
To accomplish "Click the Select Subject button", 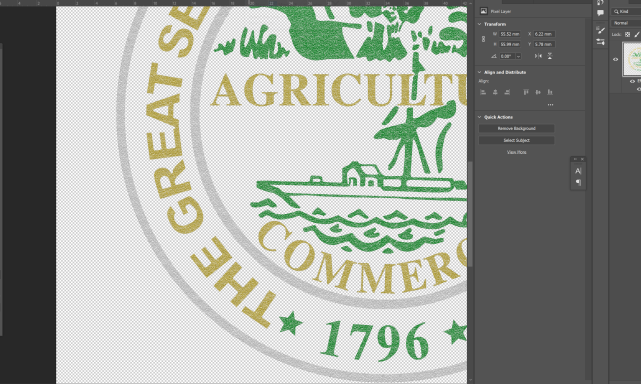I will 516,140.
